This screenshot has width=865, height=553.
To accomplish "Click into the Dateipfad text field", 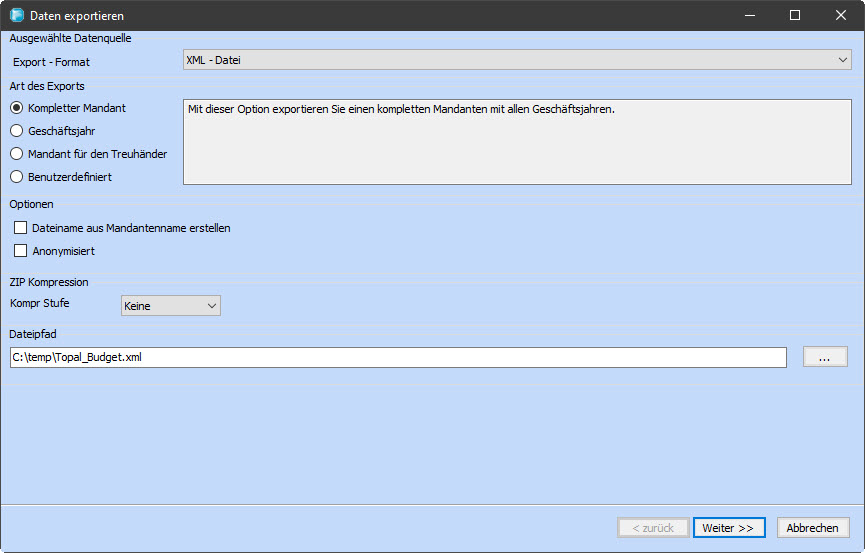I will 398,357.
